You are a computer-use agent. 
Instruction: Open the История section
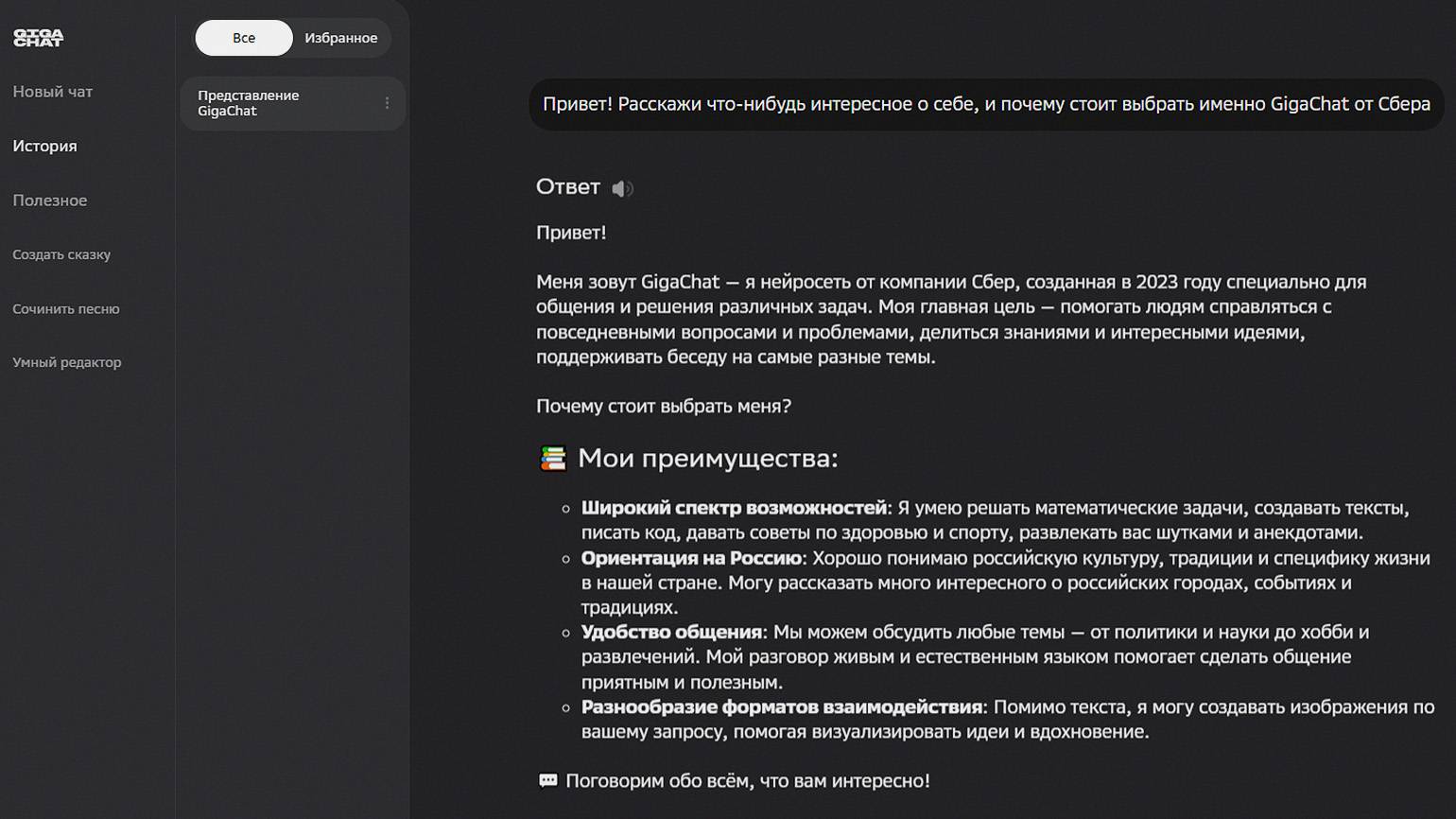point(44,146)
